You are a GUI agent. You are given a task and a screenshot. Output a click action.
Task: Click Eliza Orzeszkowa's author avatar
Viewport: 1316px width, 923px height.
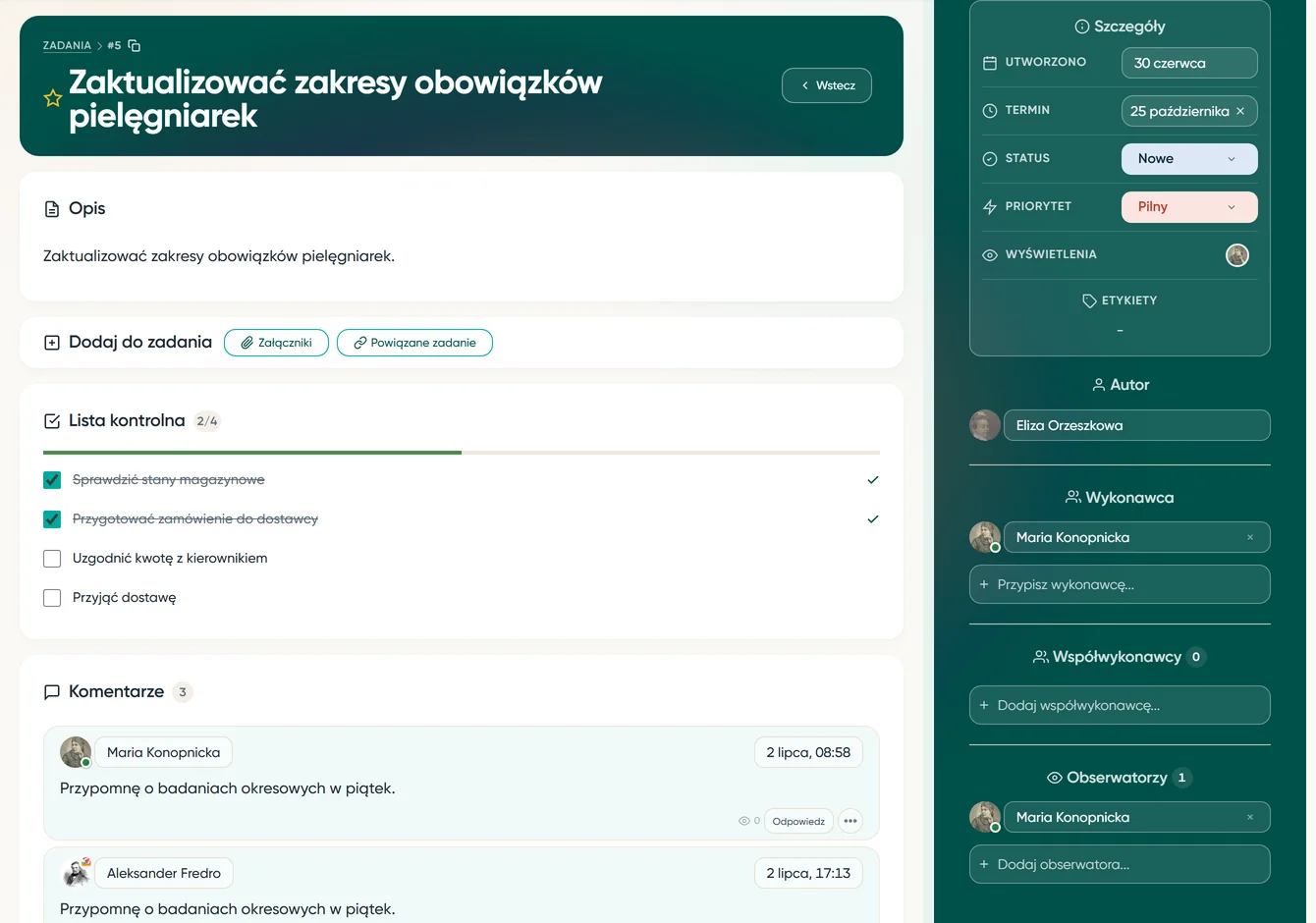985,425
